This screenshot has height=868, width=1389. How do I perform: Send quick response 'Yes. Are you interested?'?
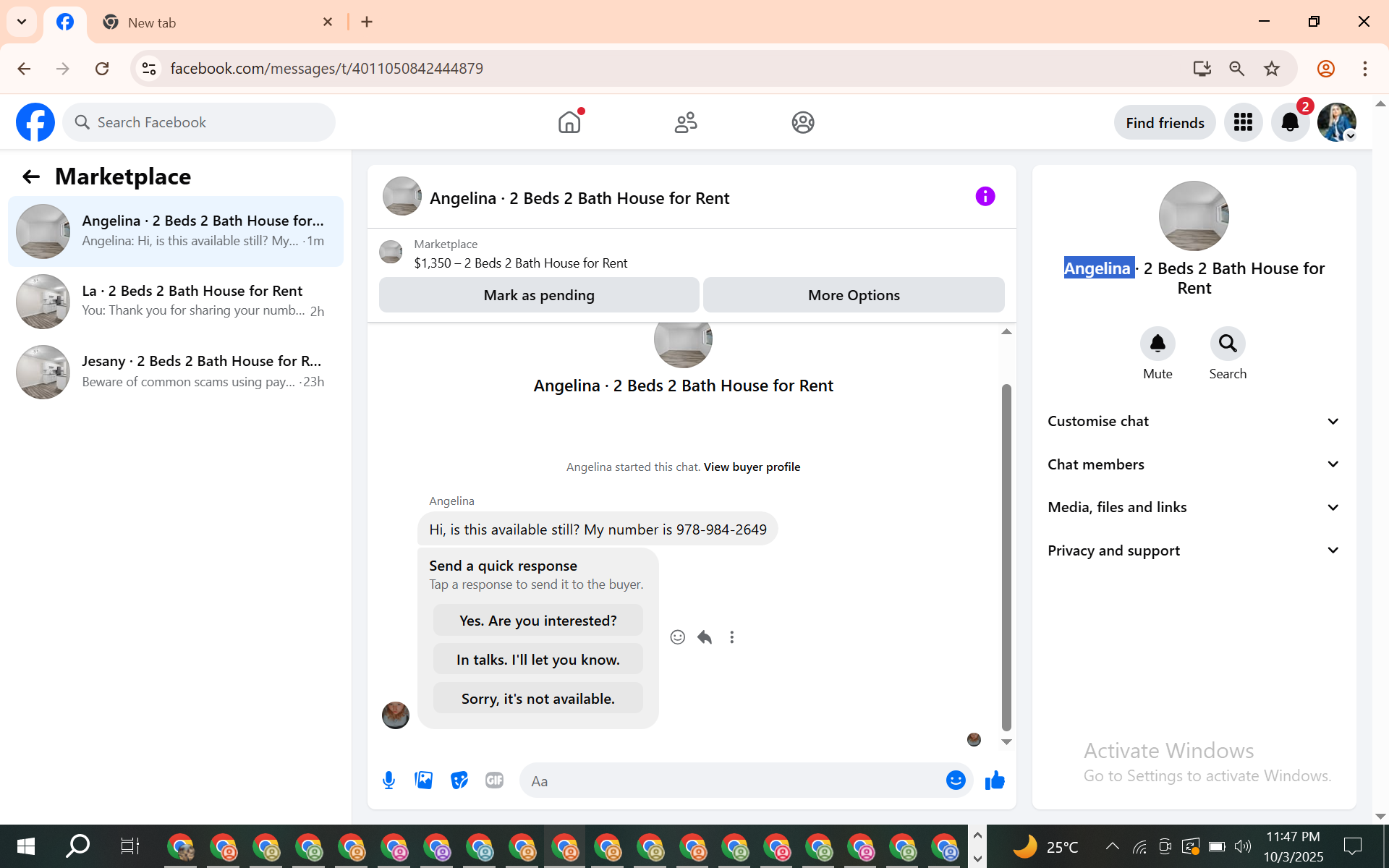(x=538, y=621)
